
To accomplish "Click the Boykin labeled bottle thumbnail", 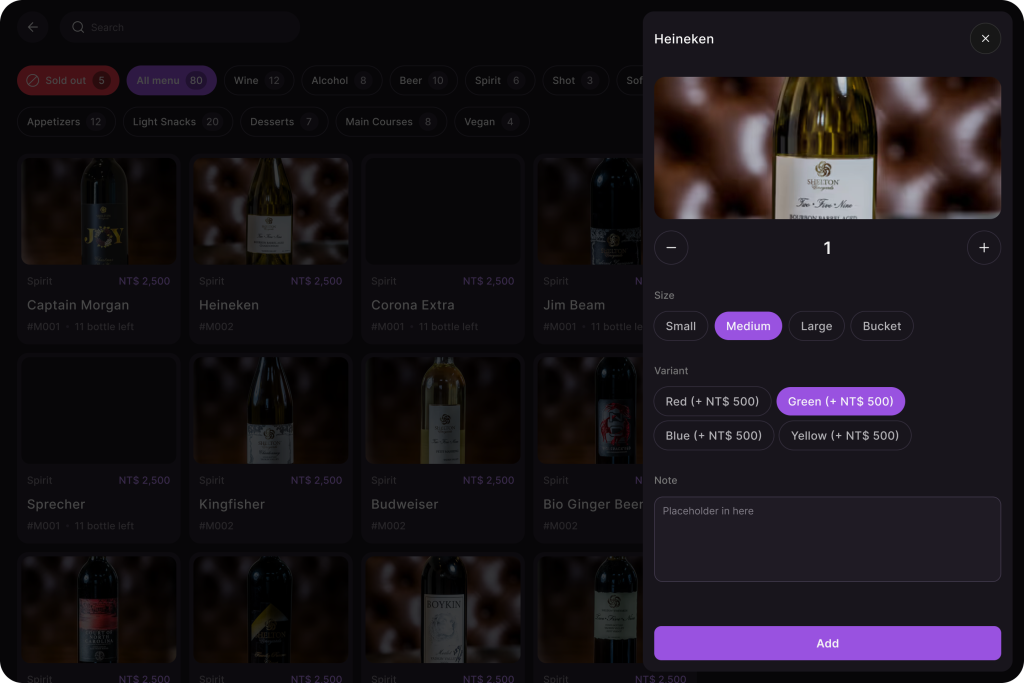I will point(443,609).
